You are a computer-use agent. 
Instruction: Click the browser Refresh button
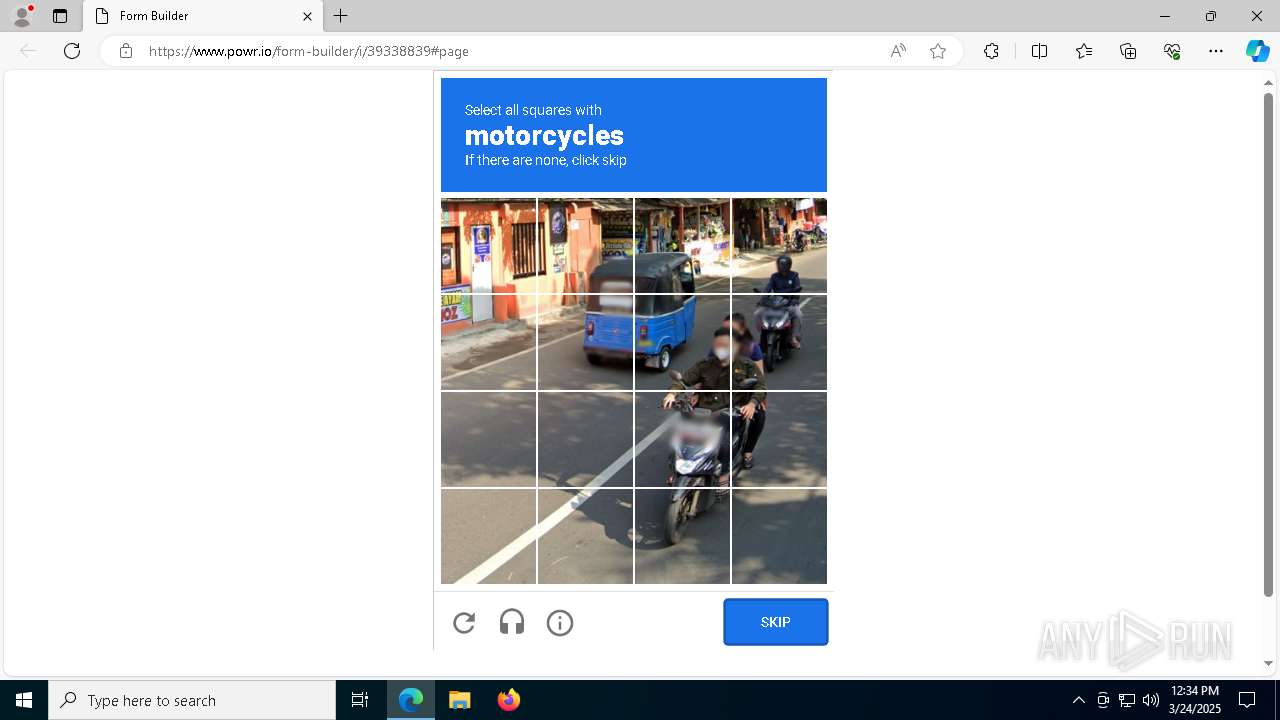pyautogui.click(x=72, y=51)
